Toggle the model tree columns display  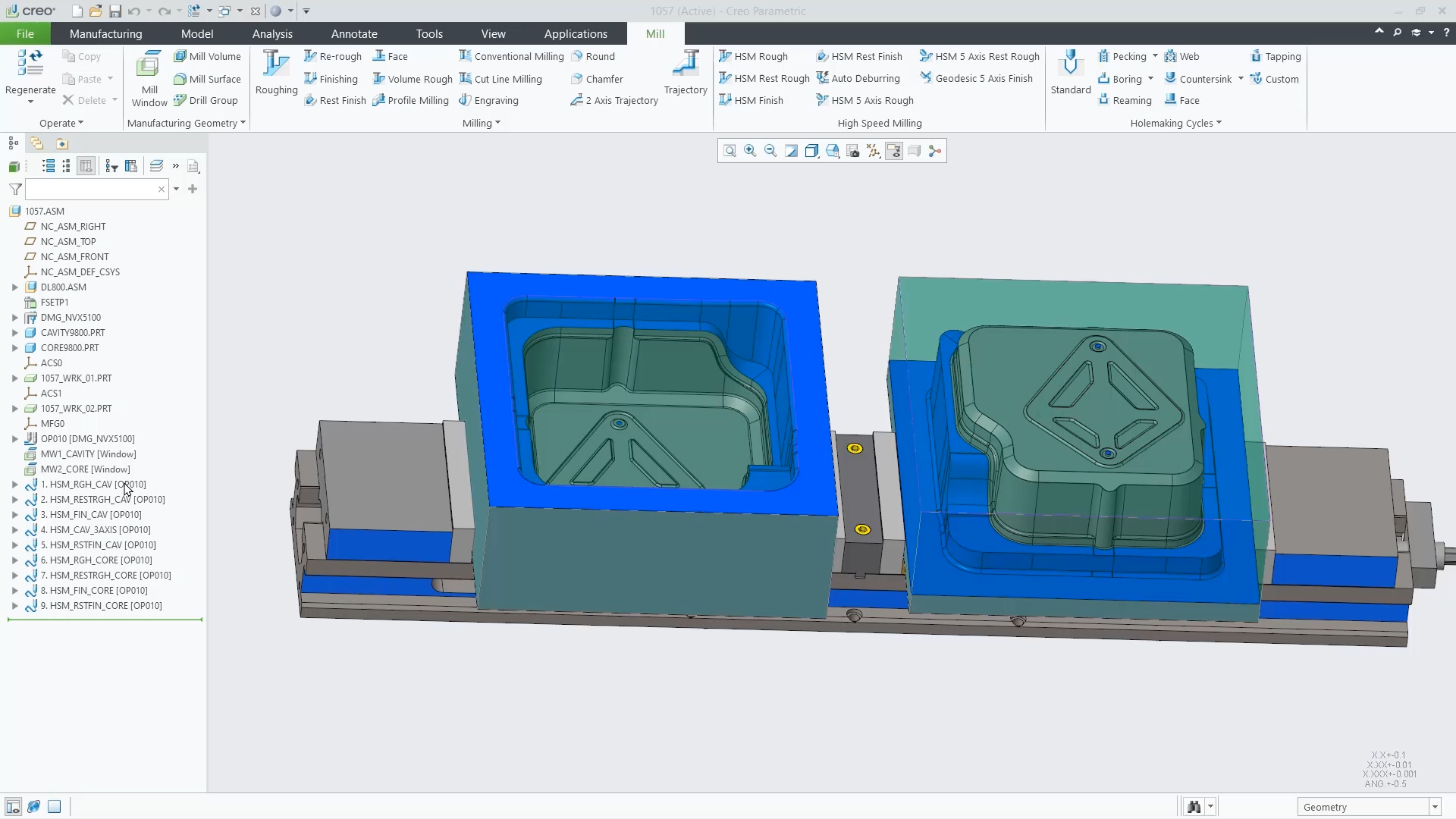coord(86,166)
